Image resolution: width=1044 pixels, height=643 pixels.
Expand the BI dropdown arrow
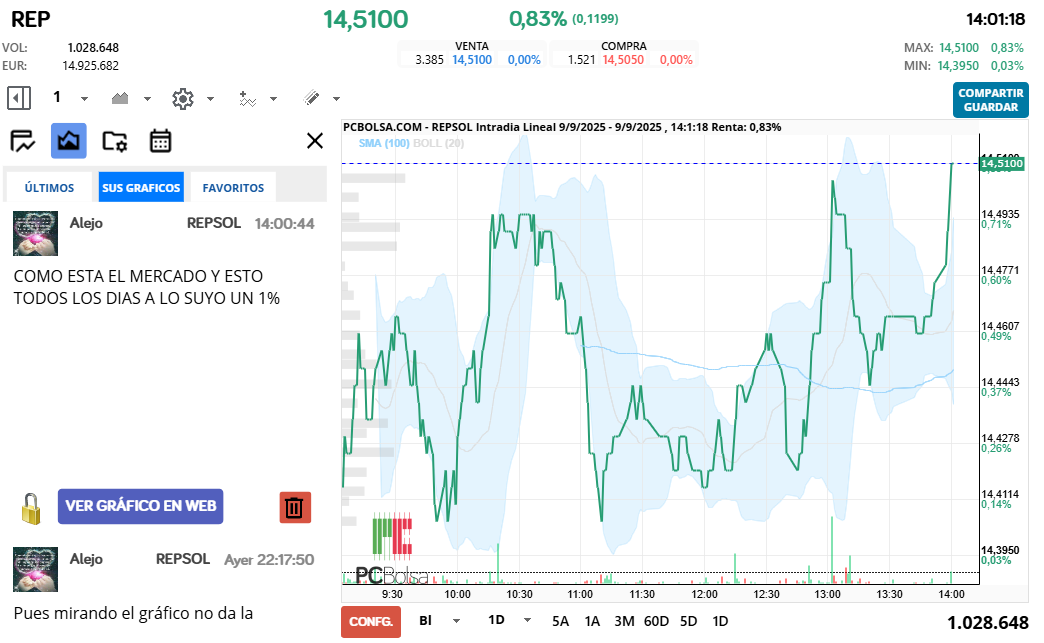[456, 621]
